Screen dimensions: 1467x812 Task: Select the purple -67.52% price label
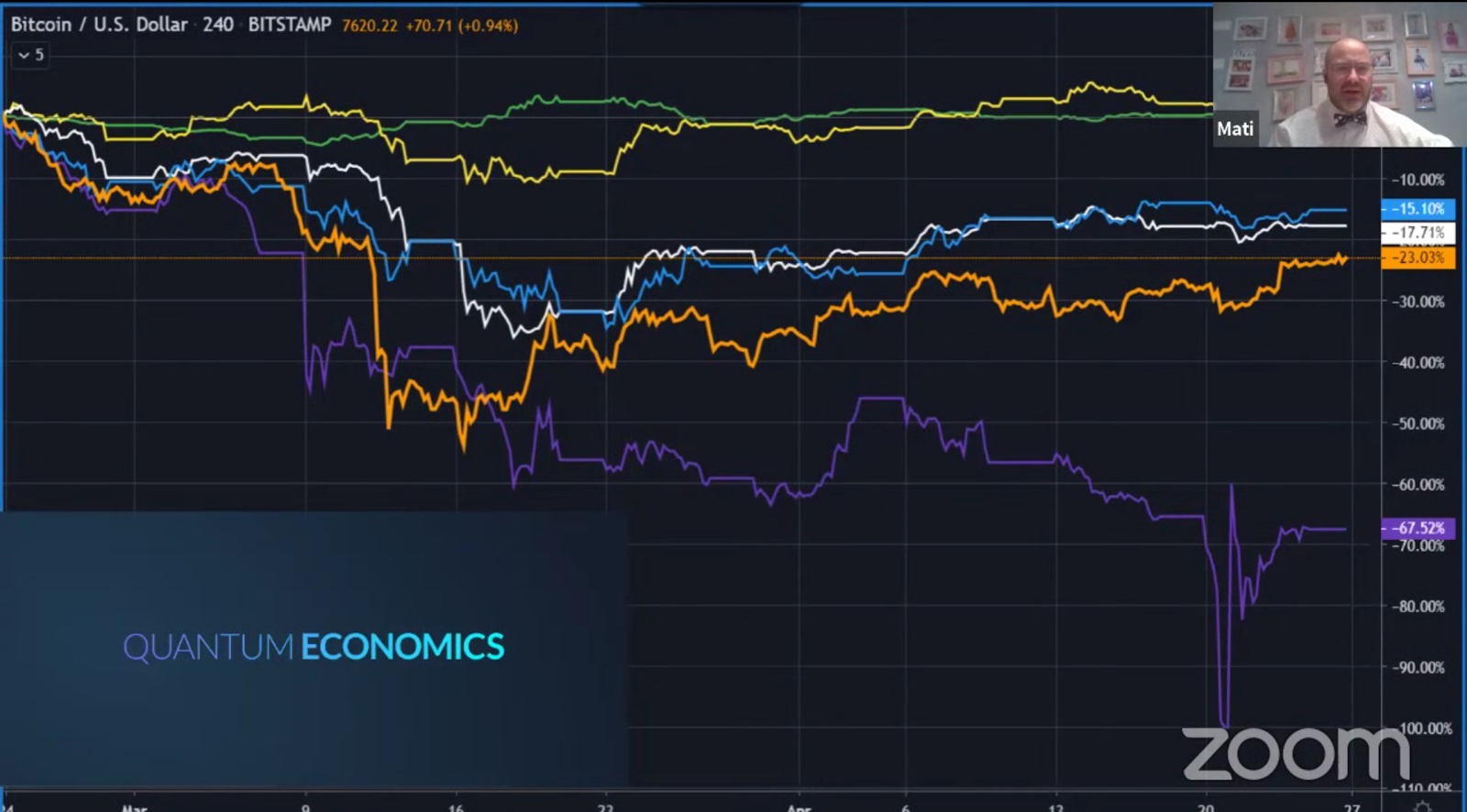click(1417, 528)
